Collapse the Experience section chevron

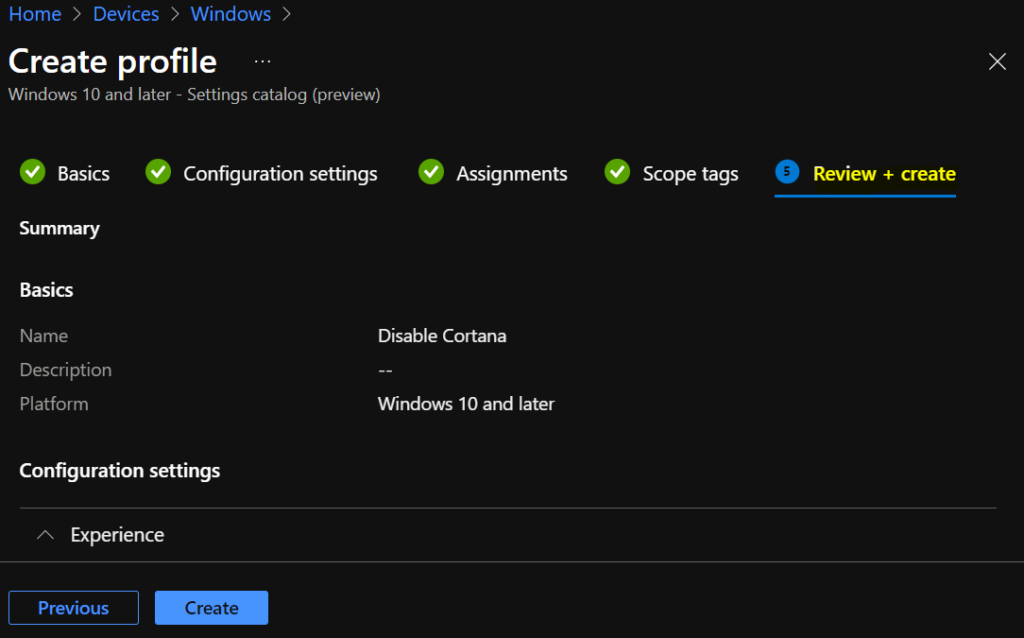click(45, 535)
